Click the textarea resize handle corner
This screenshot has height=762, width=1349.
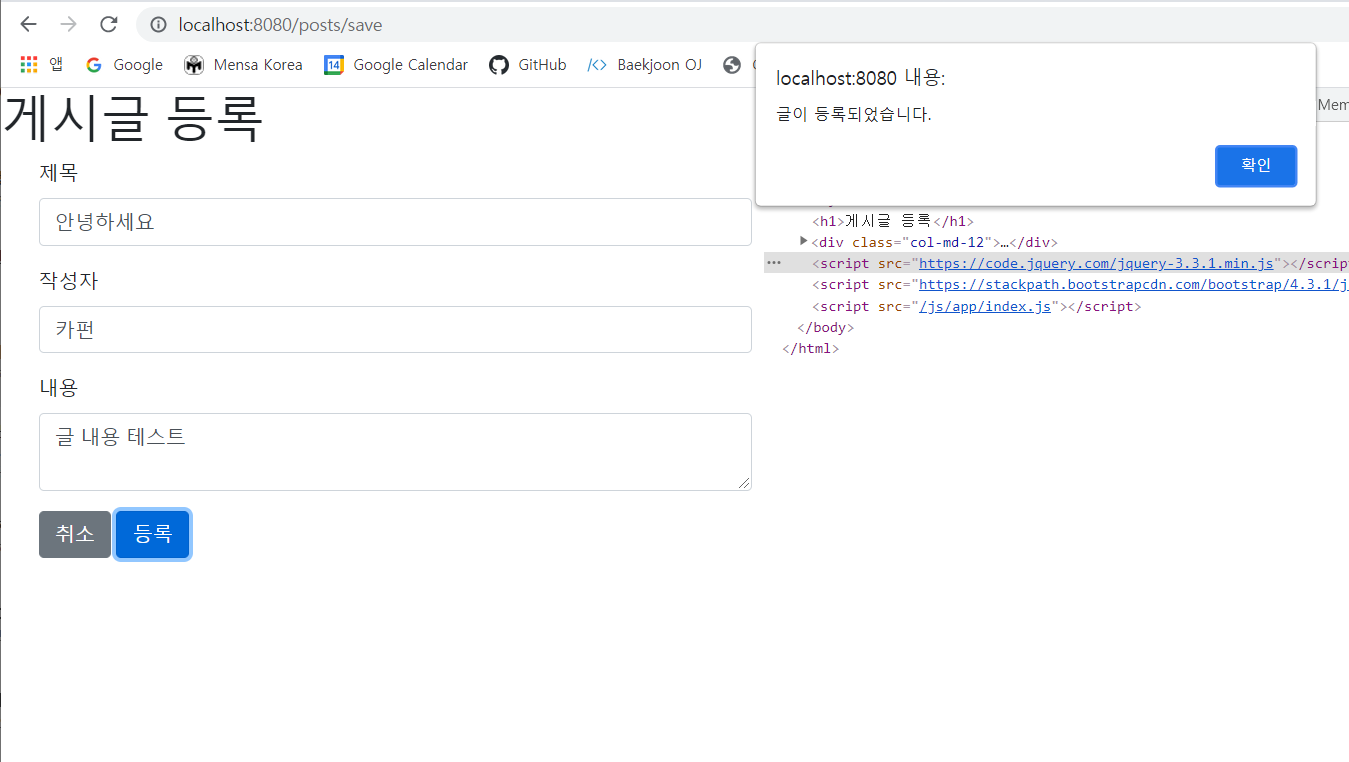[744, 483]
